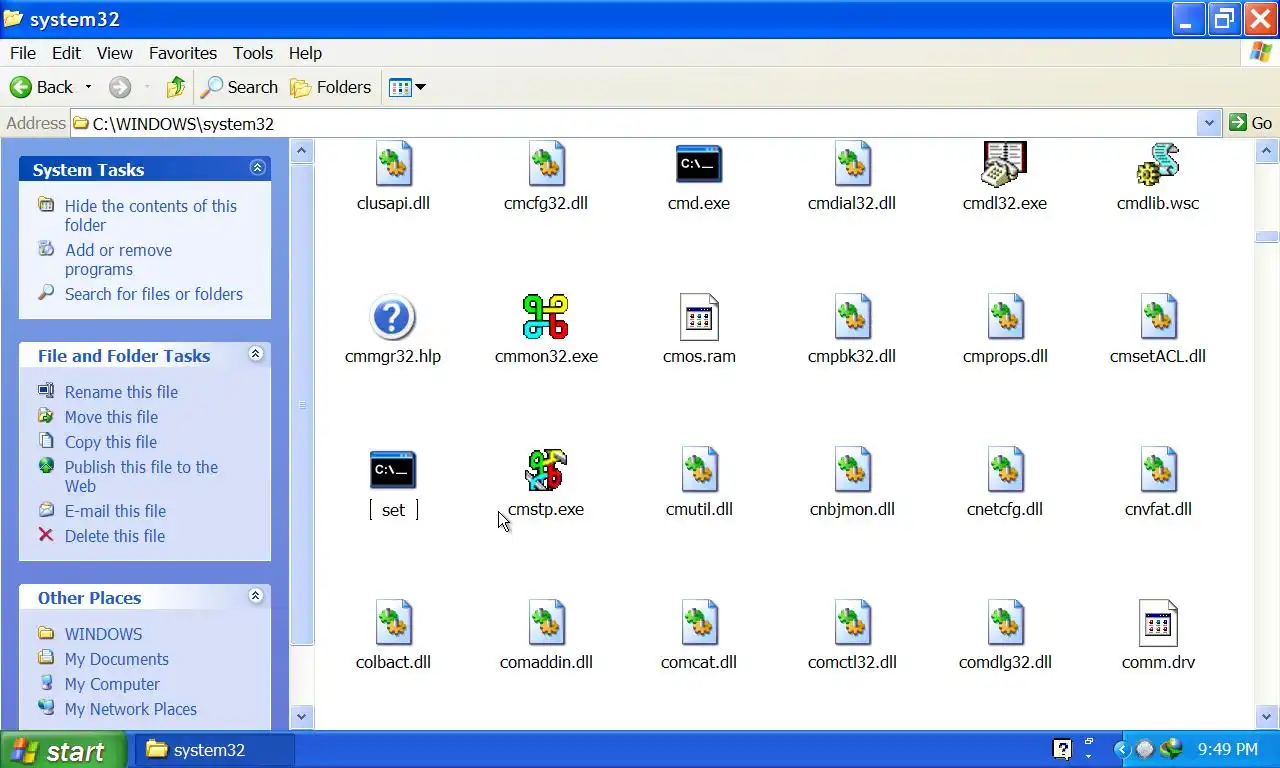Image resolution: width=1280 pixels, height=768 pixels.
Task: Select the cnbjmon.dll file icon
Action: pos(852,470)
